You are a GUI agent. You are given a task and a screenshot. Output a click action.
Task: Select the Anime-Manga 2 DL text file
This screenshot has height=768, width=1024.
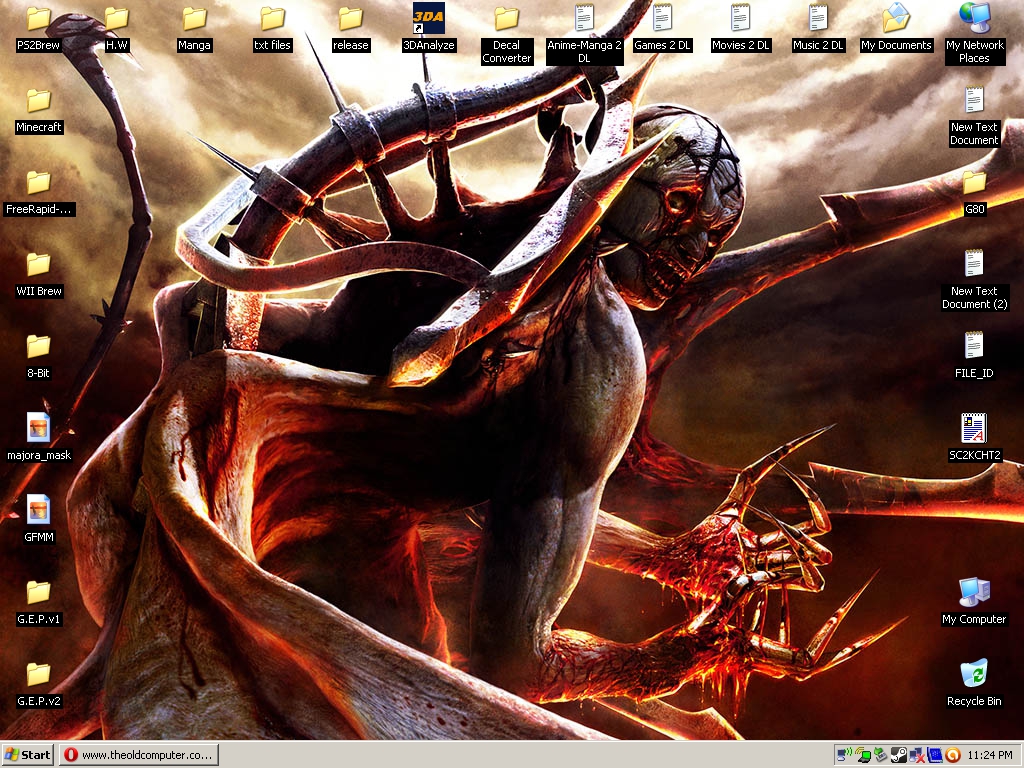point(584,19)
